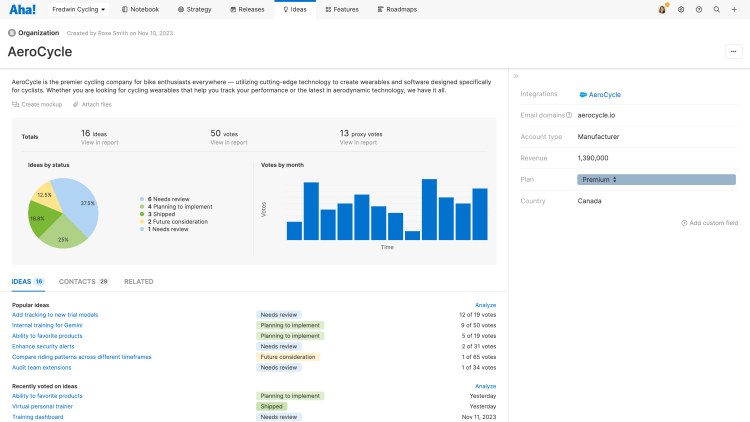Open the Releases menu

click(247, 10)
